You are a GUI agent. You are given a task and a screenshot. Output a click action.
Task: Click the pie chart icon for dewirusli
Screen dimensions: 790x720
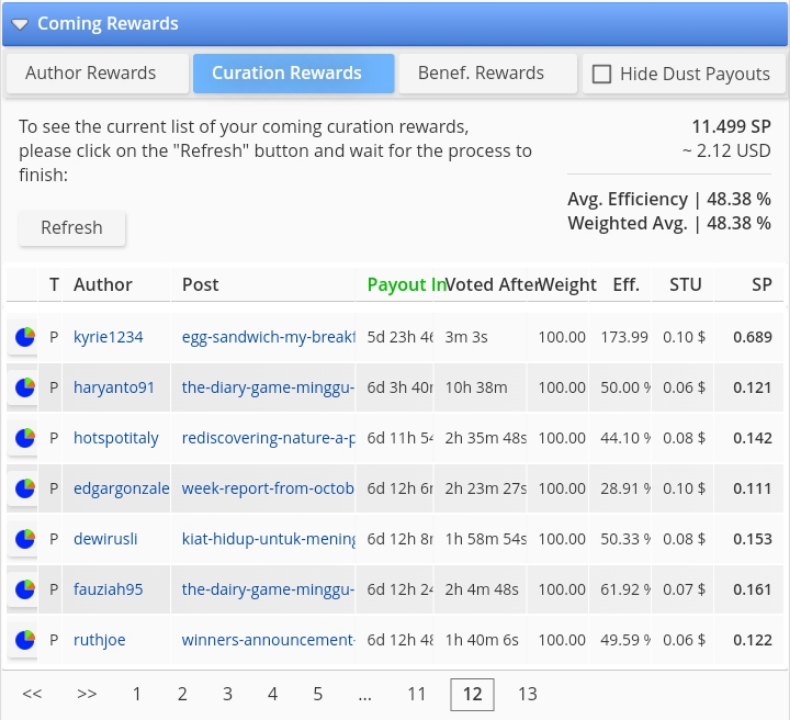point(25,539)
